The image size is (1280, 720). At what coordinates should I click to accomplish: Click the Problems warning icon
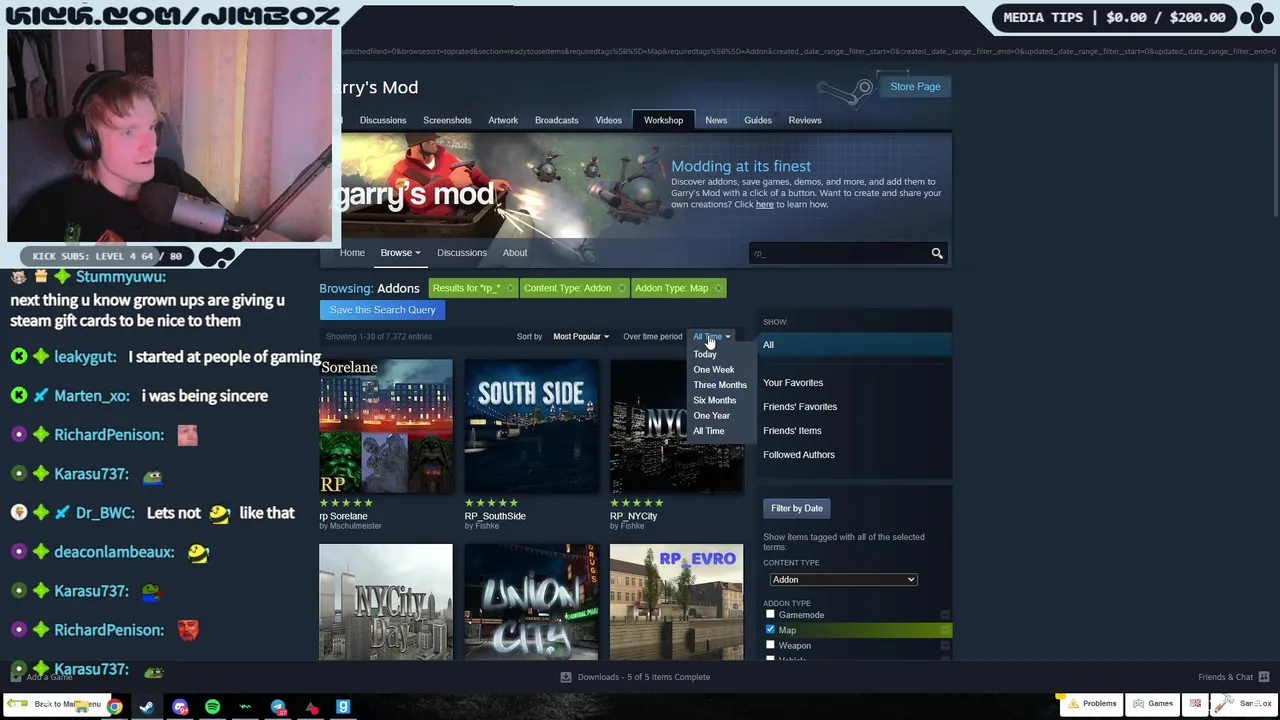(x=1071, y=703)
